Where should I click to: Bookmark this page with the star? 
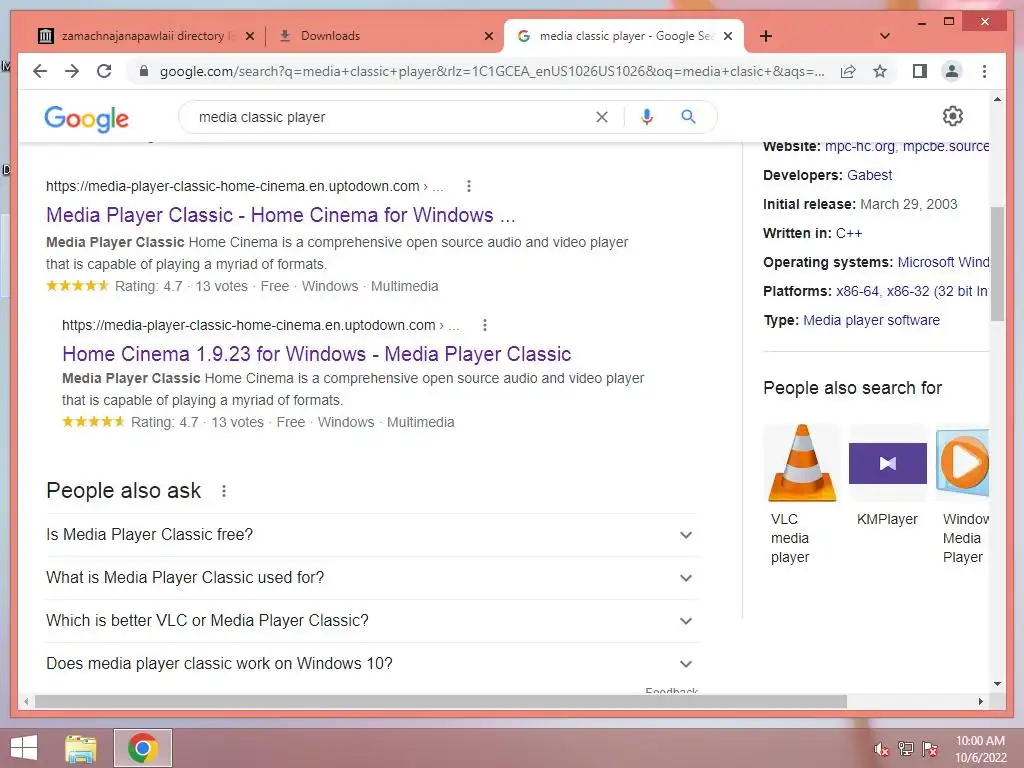tap(880, 71)
